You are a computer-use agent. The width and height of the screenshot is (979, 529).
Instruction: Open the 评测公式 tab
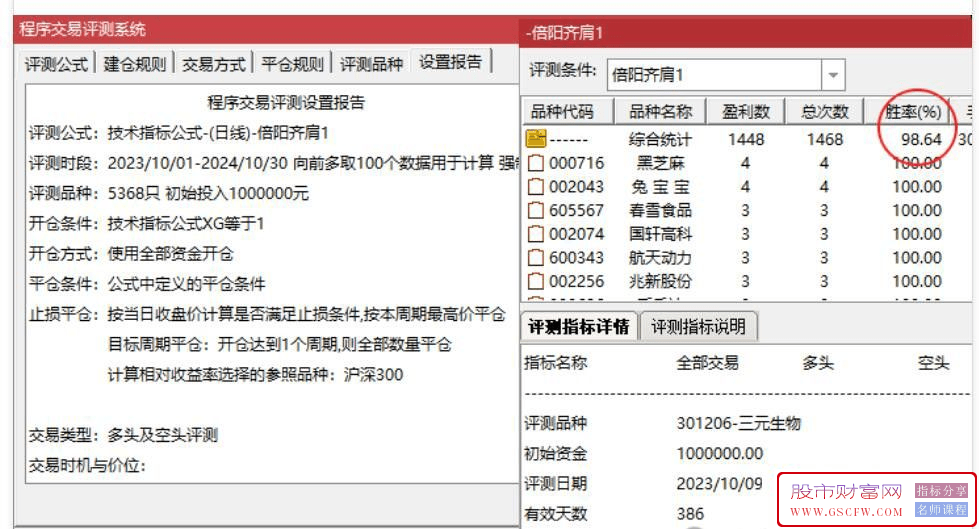[56, 64]
